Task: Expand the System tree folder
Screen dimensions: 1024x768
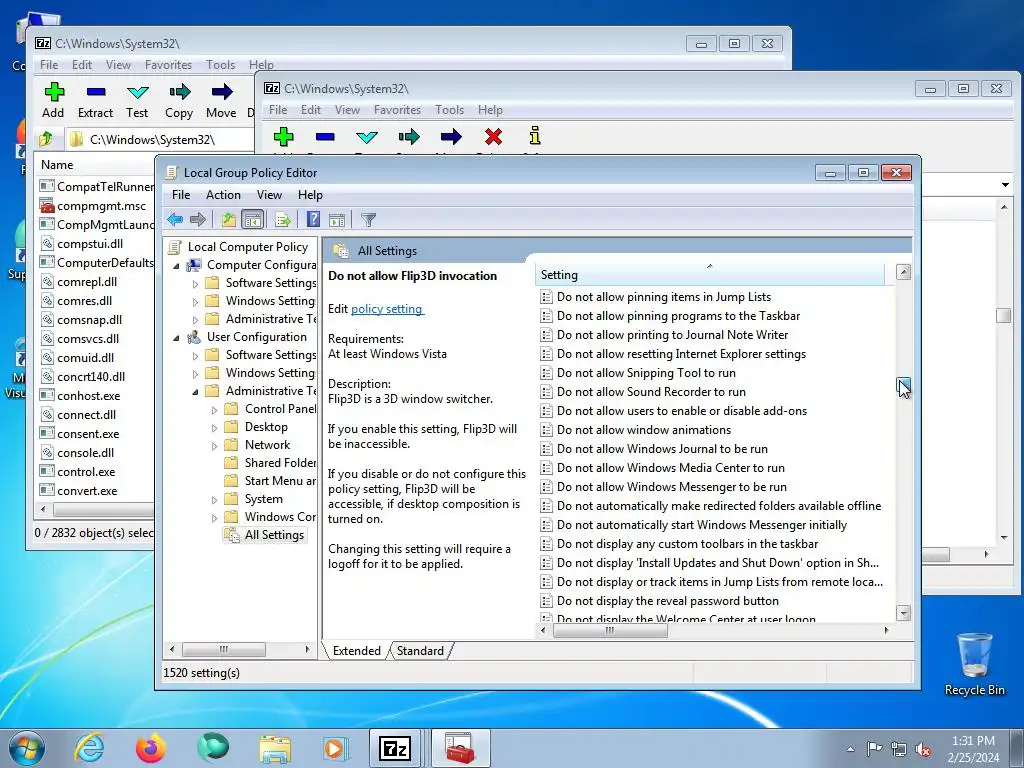Action: pos(214,500)
